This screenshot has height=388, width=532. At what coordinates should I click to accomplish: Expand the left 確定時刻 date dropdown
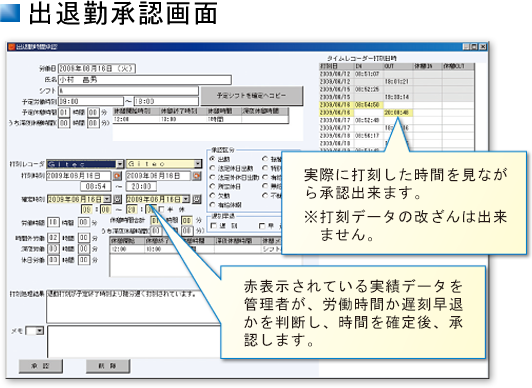point(107,199)
